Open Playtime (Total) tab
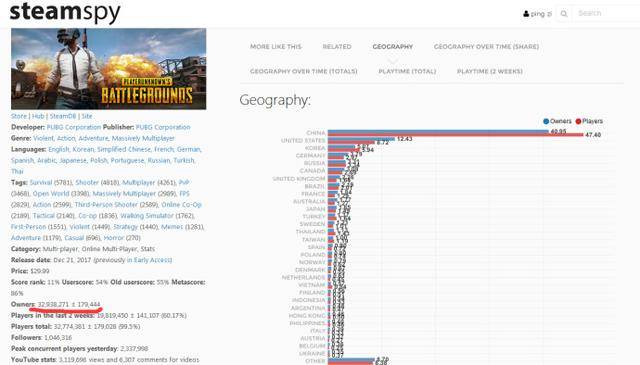640x365 pixels. (407, 71)
